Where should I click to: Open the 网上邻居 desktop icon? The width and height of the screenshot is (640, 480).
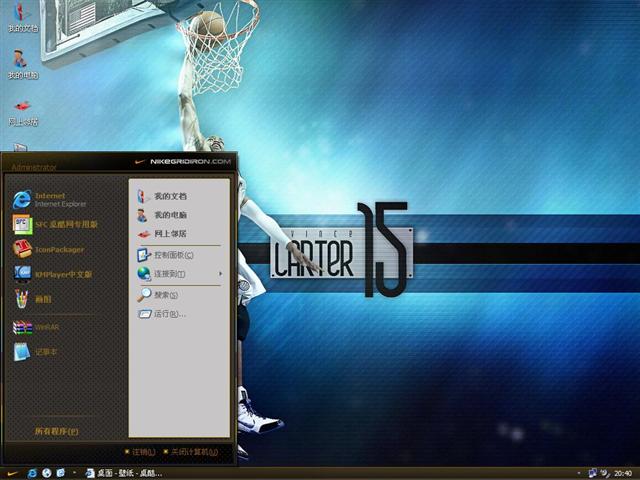pos(22,113)
